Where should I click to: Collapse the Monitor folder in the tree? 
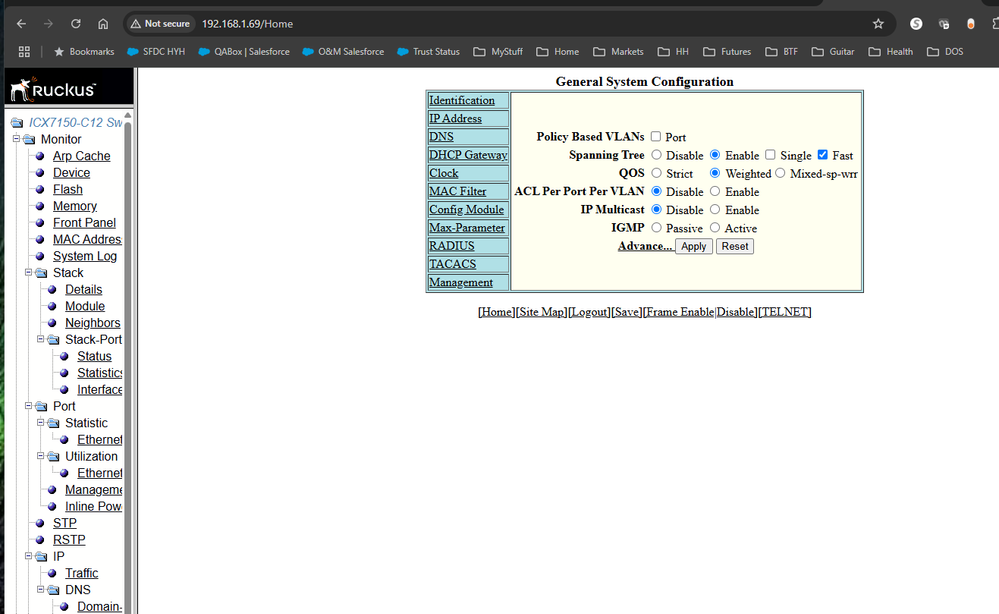[14, 138]
